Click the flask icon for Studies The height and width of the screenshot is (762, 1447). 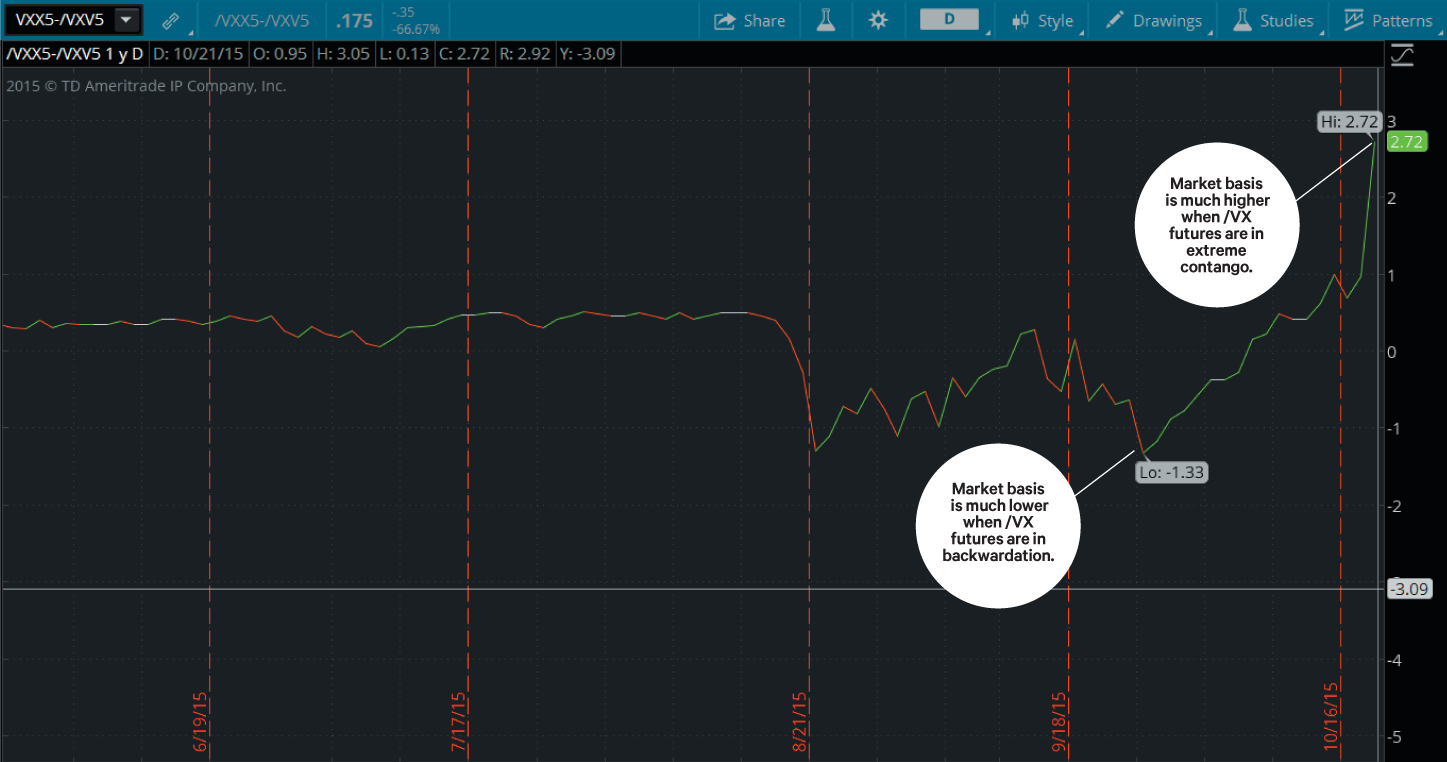click(x=1242, y=19)
